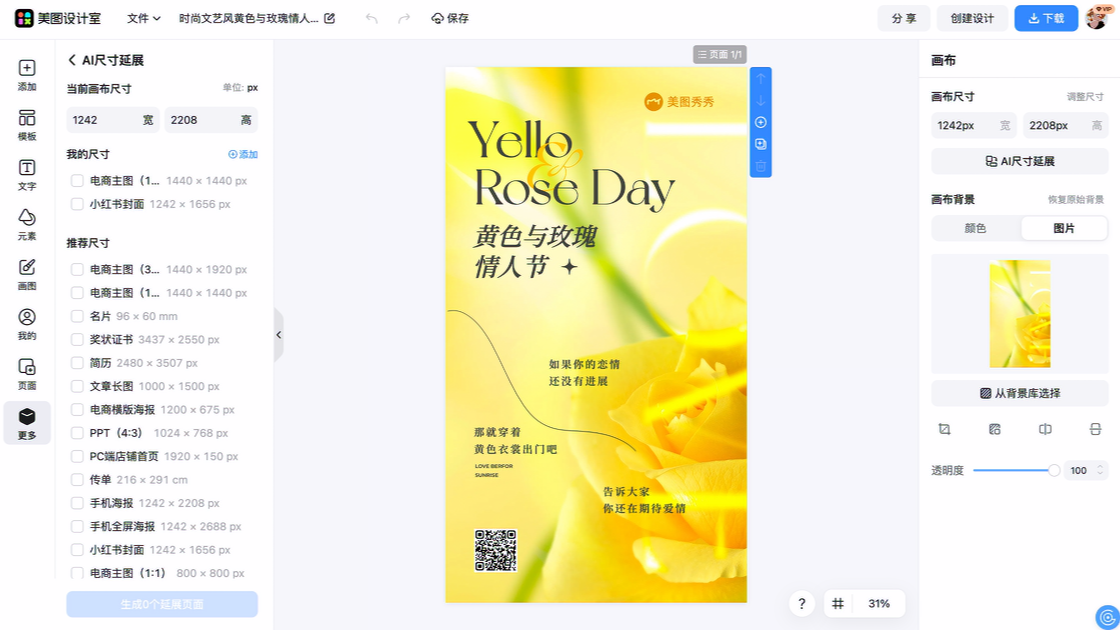Image resolution: width=1120 pixels, height=630 pixels.
Task: Click the 下载 download button
Action: tap(1046, 19)
